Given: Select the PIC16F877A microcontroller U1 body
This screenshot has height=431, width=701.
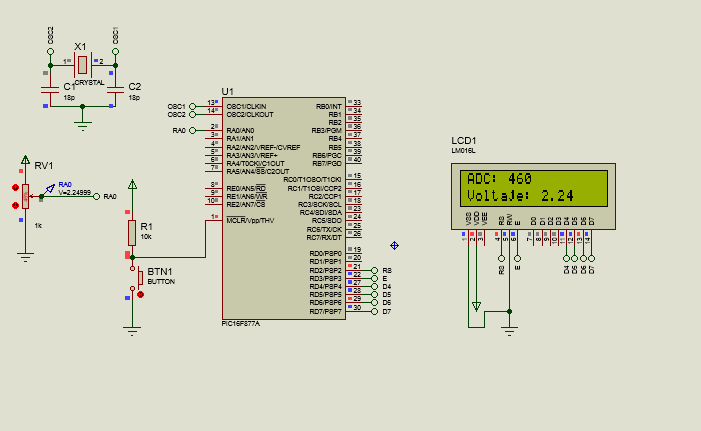Looking at the screenshot, I should point(284,208).
